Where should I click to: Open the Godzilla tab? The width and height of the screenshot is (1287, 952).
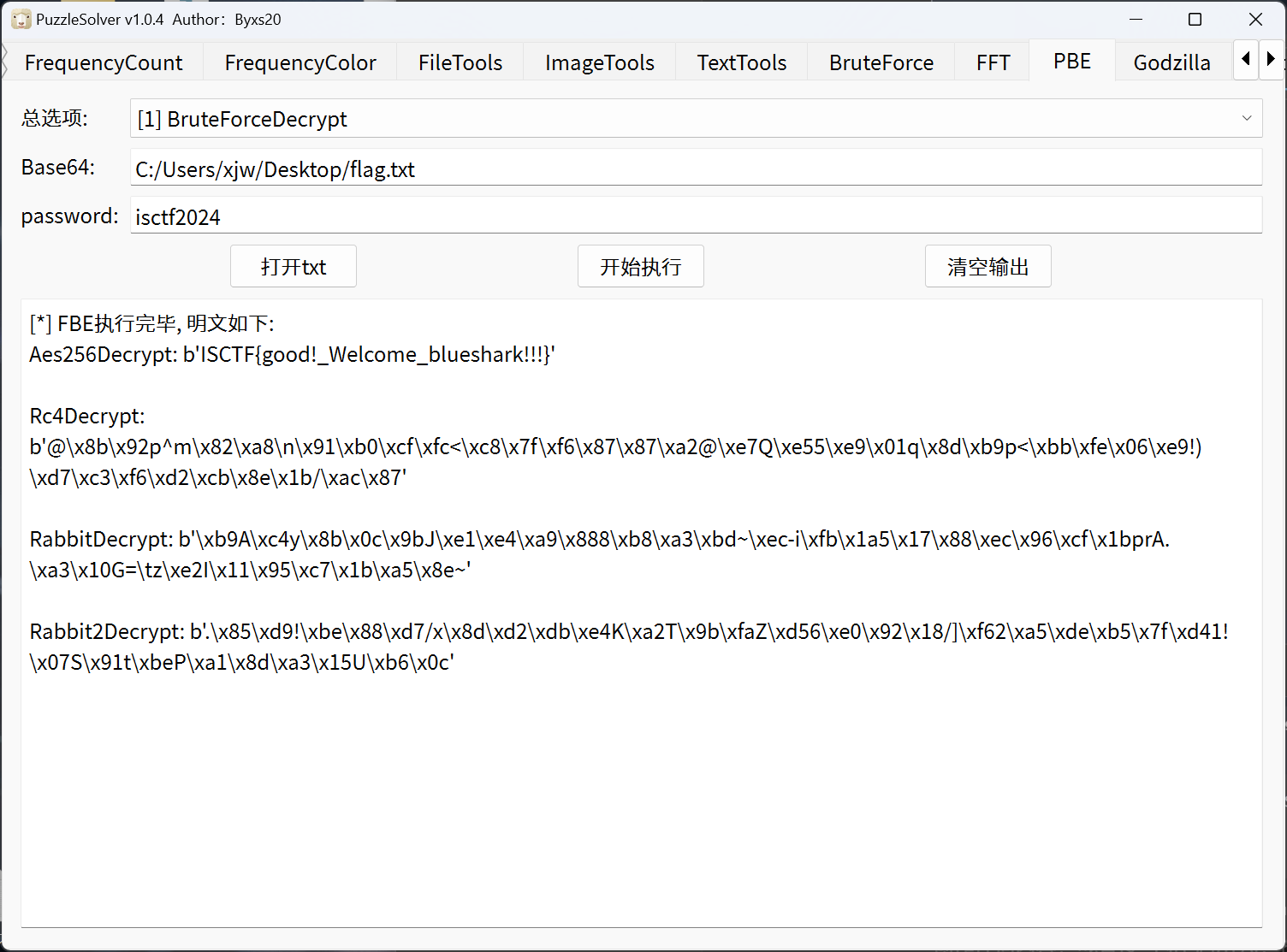point(1171,62)
